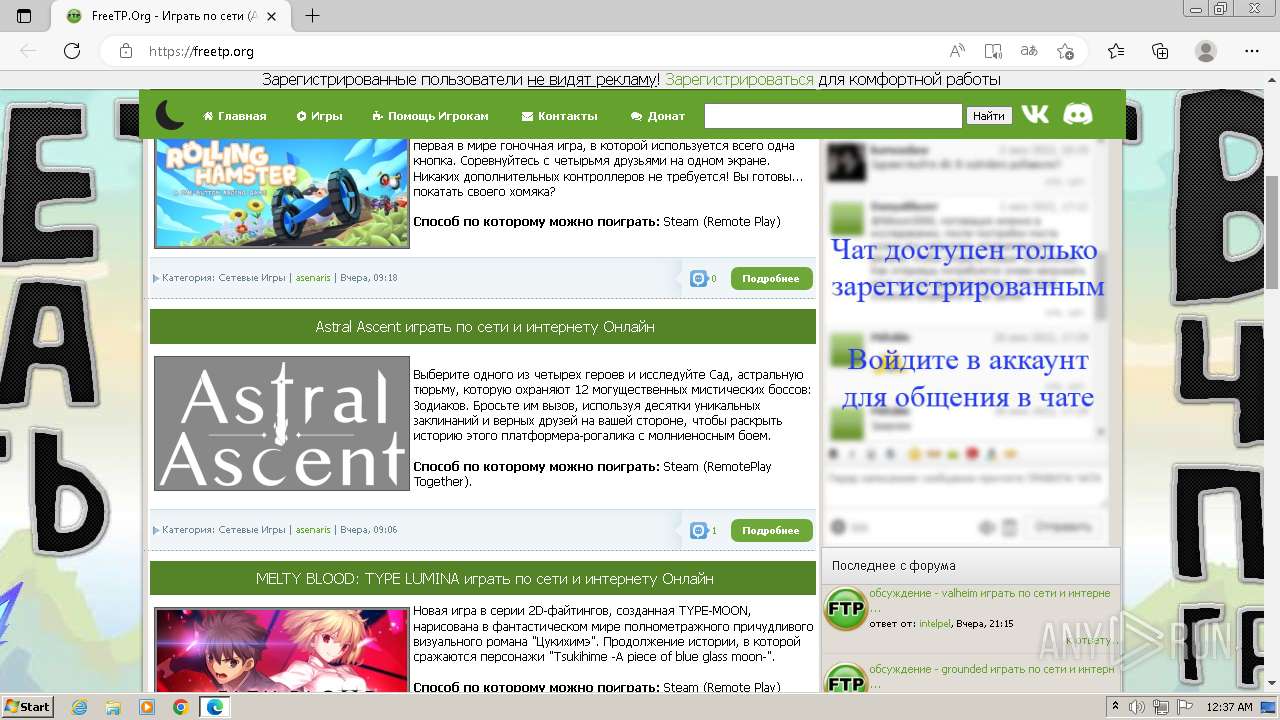Open the Донат menu item

pyautogui.click(x=658, y=116)
